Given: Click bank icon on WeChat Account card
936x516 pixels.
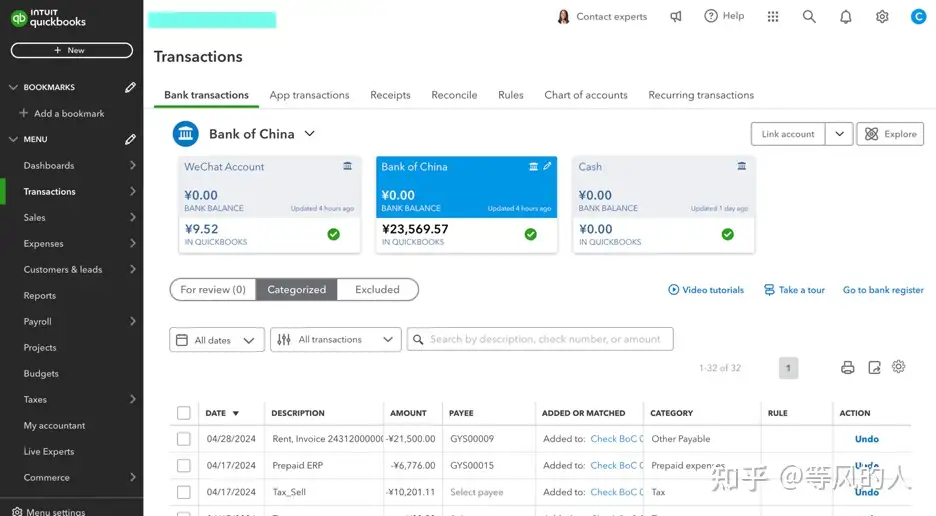Looking at the screenshot, I should (347, 166).
